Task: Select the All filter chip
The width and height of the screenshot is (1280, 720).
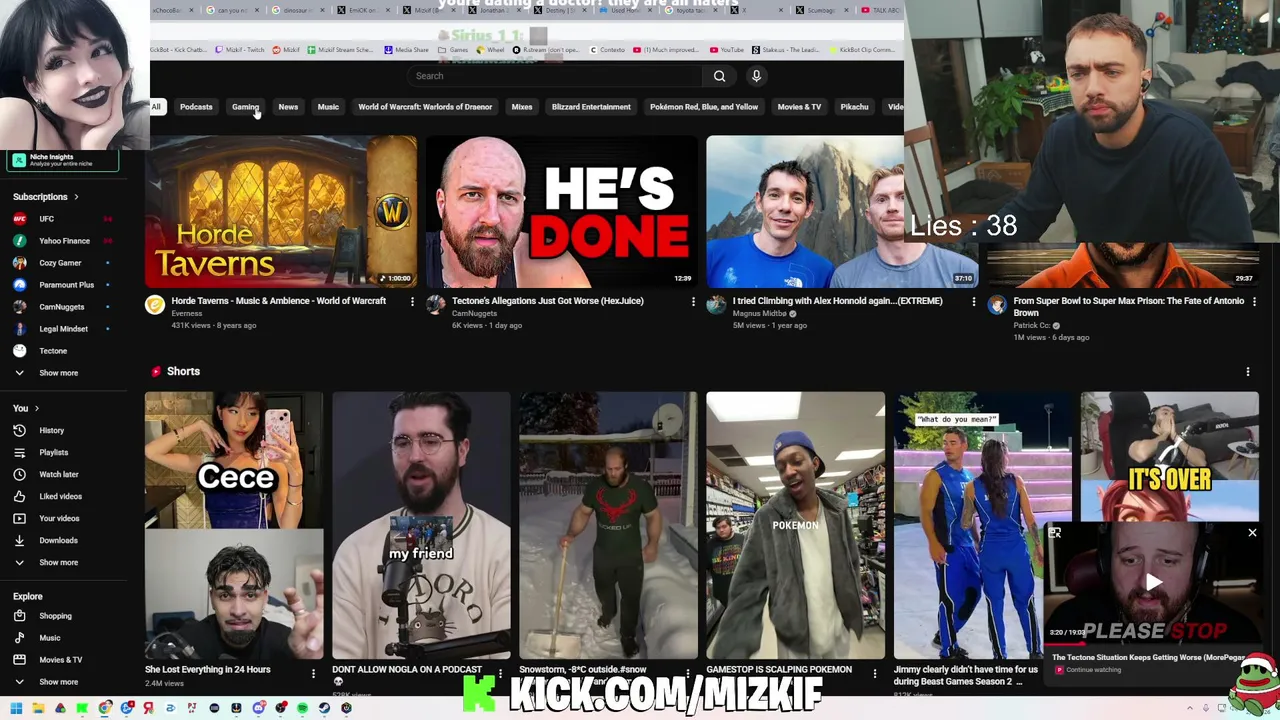Action: (156, 107)
